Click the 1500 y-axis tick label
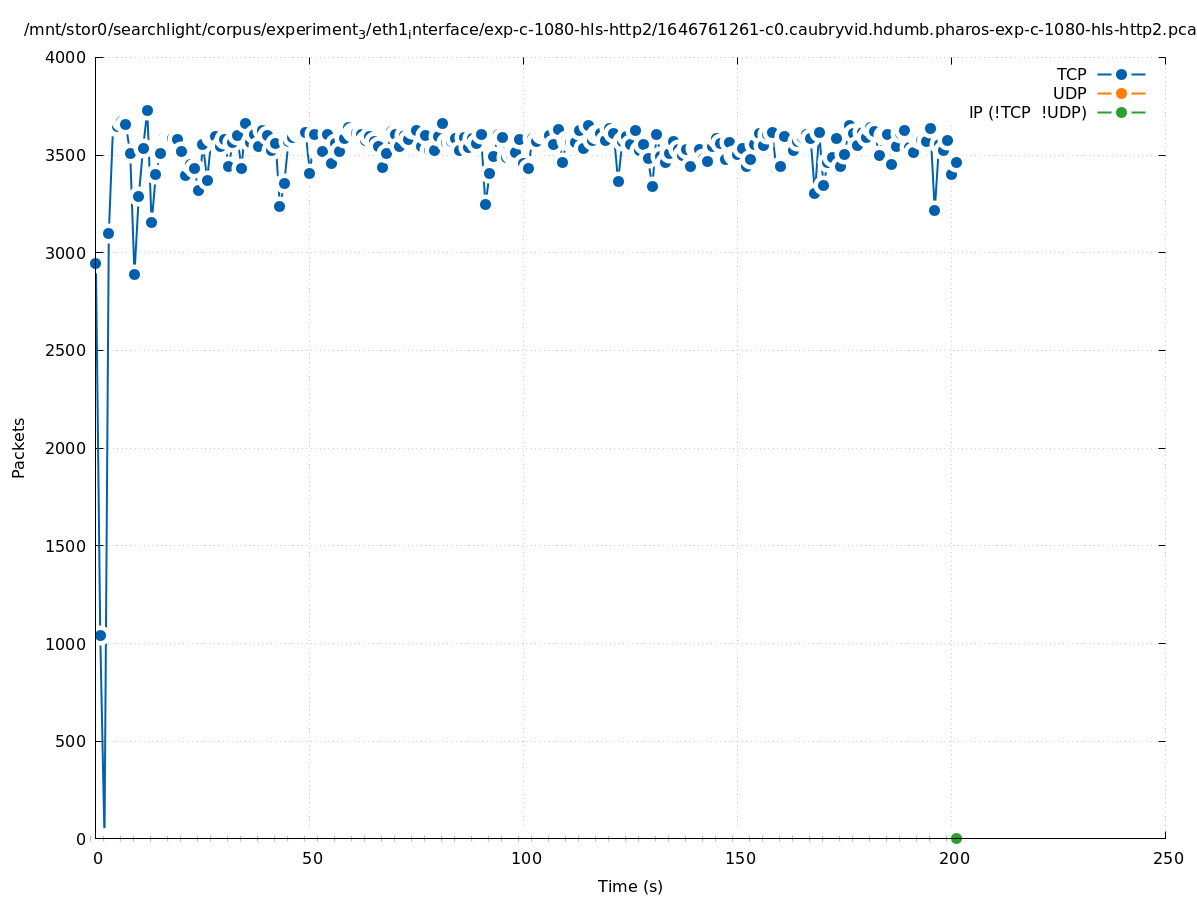1197x900 pixels. pos(66,546)
